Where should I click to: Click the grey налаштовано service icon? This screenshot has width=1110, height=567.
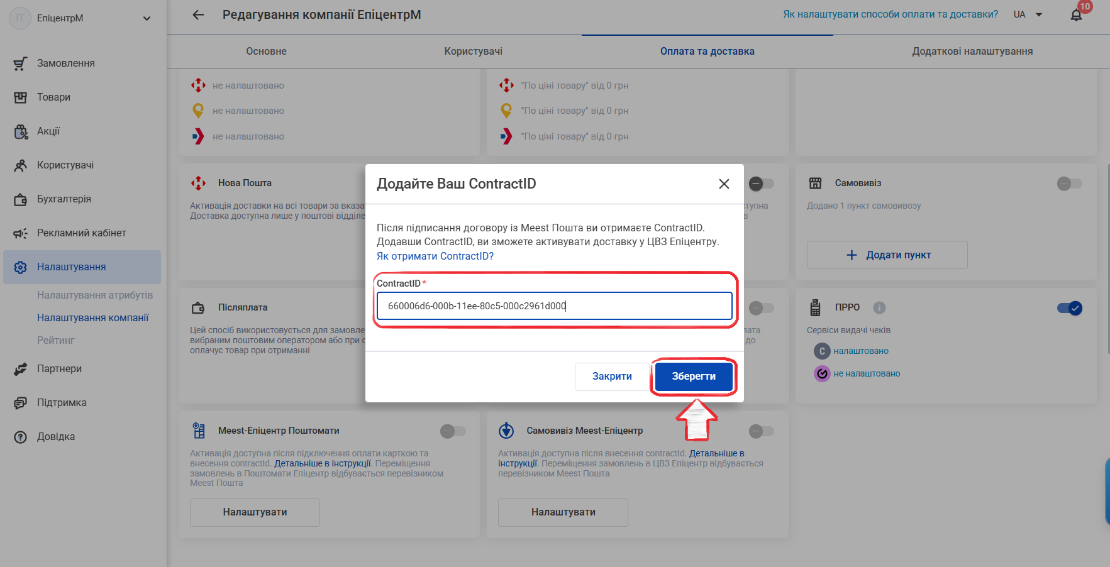click(x=822, y=350)
